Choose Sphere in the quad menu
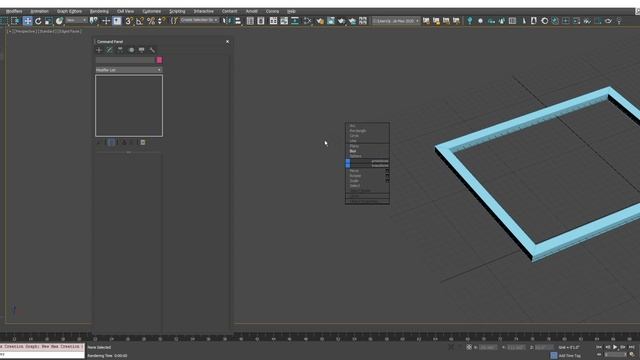The height and width of the screenshot is (360, 640). [356, 156]
